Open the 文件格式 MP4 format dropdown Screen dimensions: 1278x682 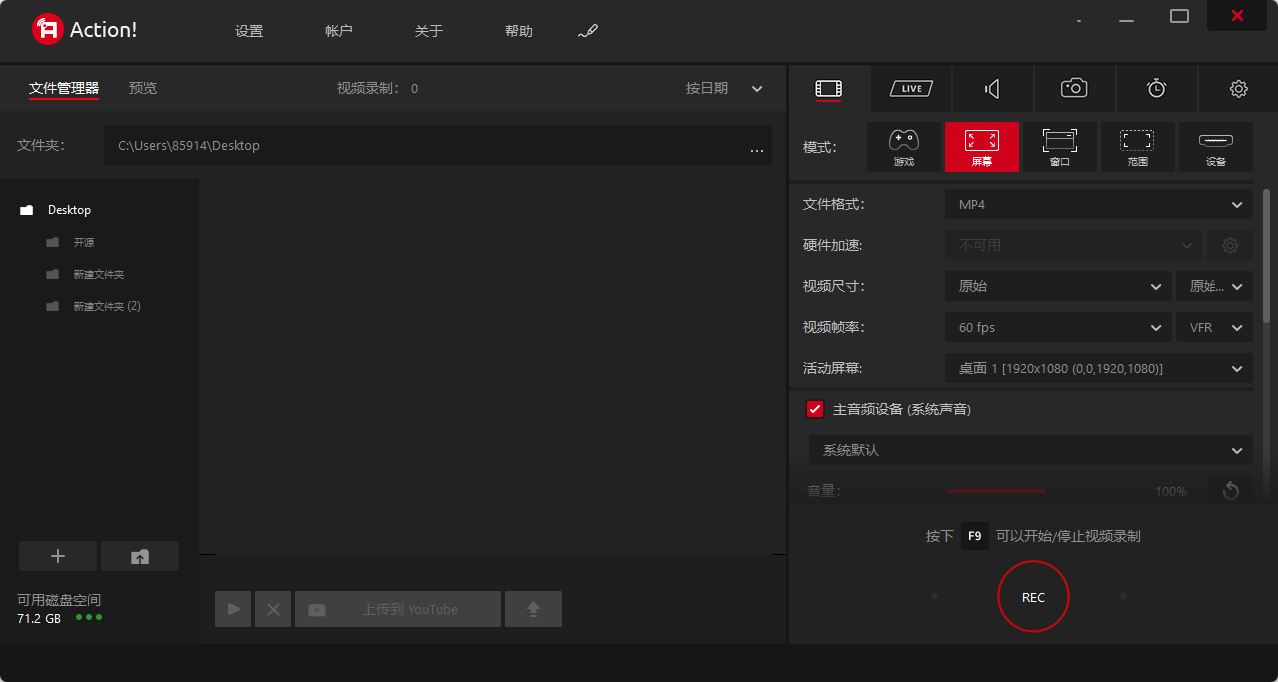click(x=1098, y=204)
